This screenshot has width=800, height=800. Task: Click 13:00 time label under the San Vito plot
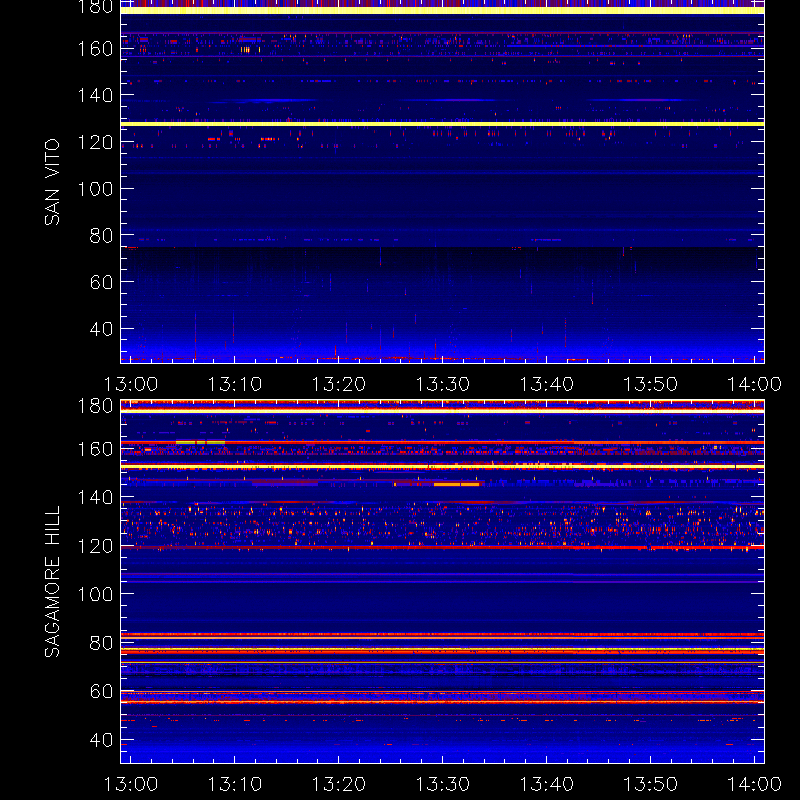pyautogui.click(x=131, y=384)
